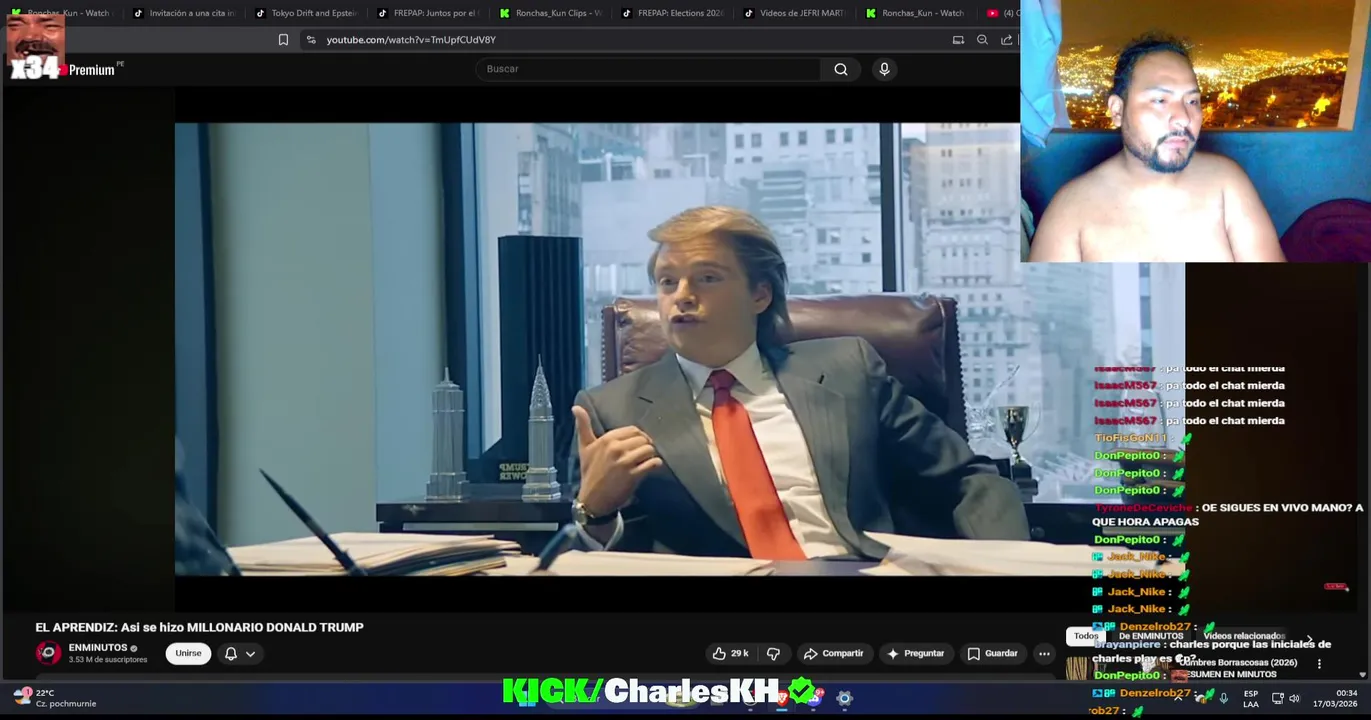Click the Unirse join button

(x=188, y=653)
